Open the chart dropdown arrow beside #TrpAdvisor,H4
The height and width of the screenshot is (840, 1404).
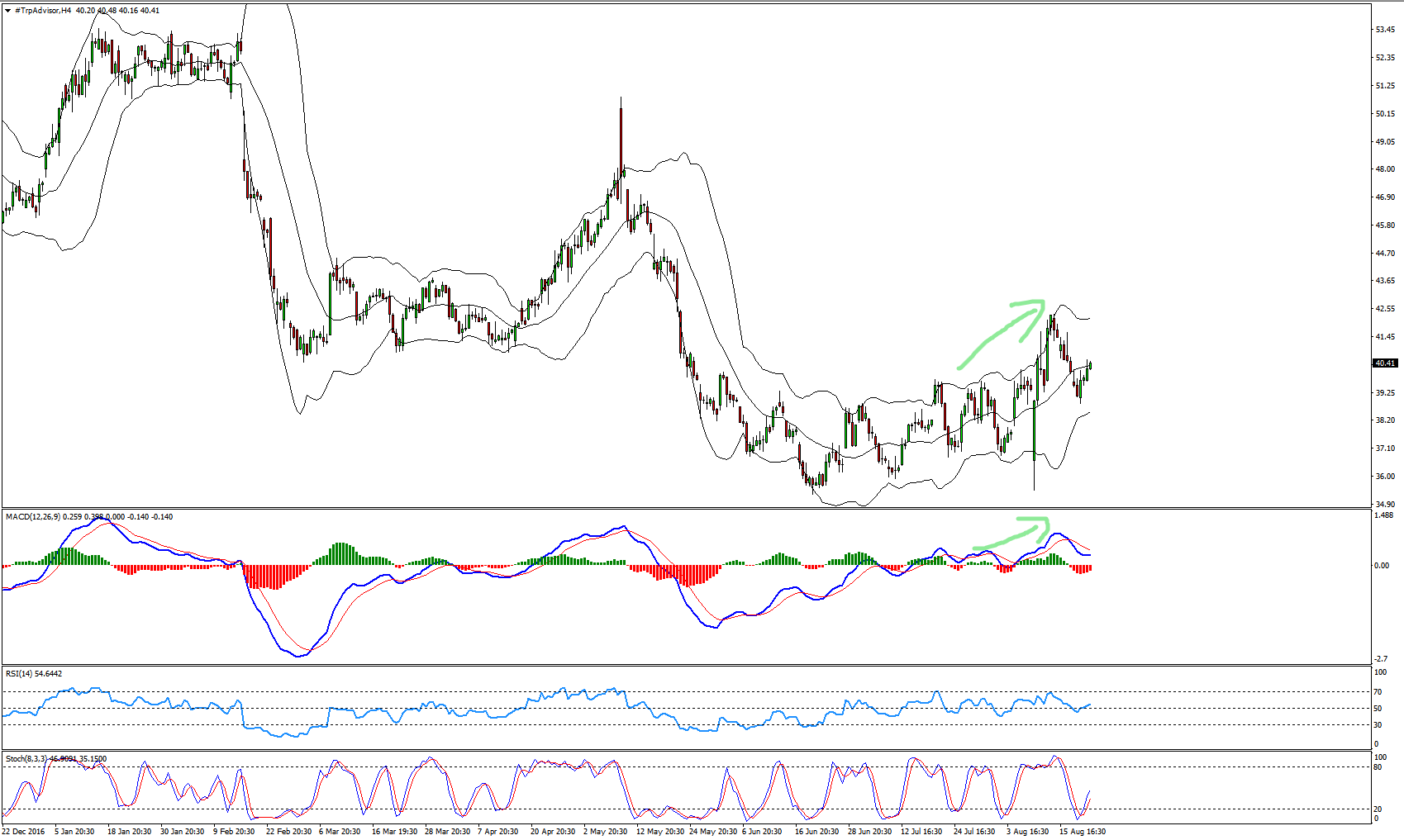7,11
